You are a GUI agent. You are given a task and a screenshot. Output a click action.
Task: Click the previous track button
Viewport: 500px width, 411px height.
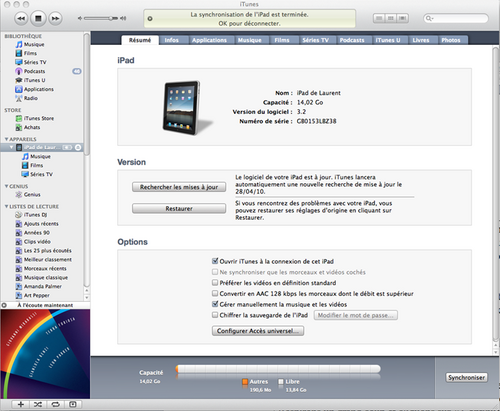[x=21, y=18]
